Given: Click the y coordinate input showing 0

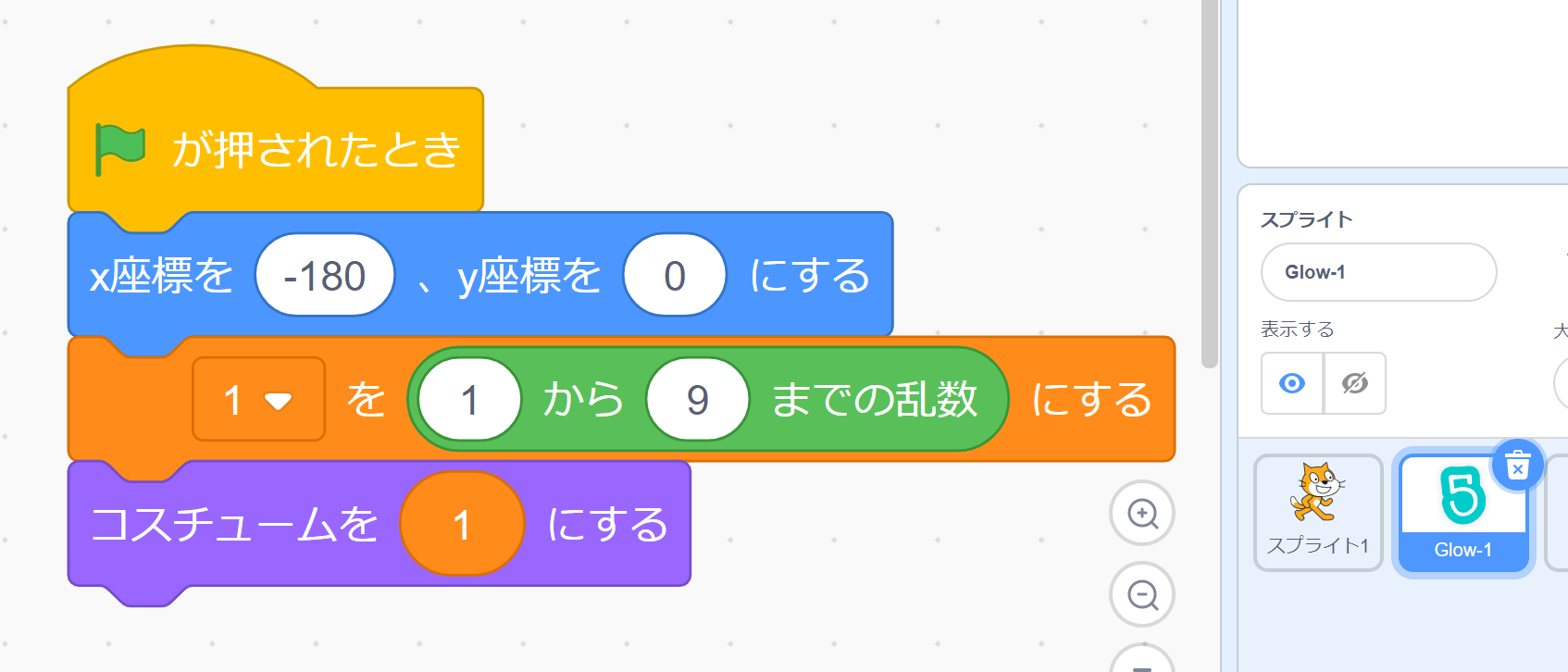Looking at the screenshot, I should pos(675,276).
